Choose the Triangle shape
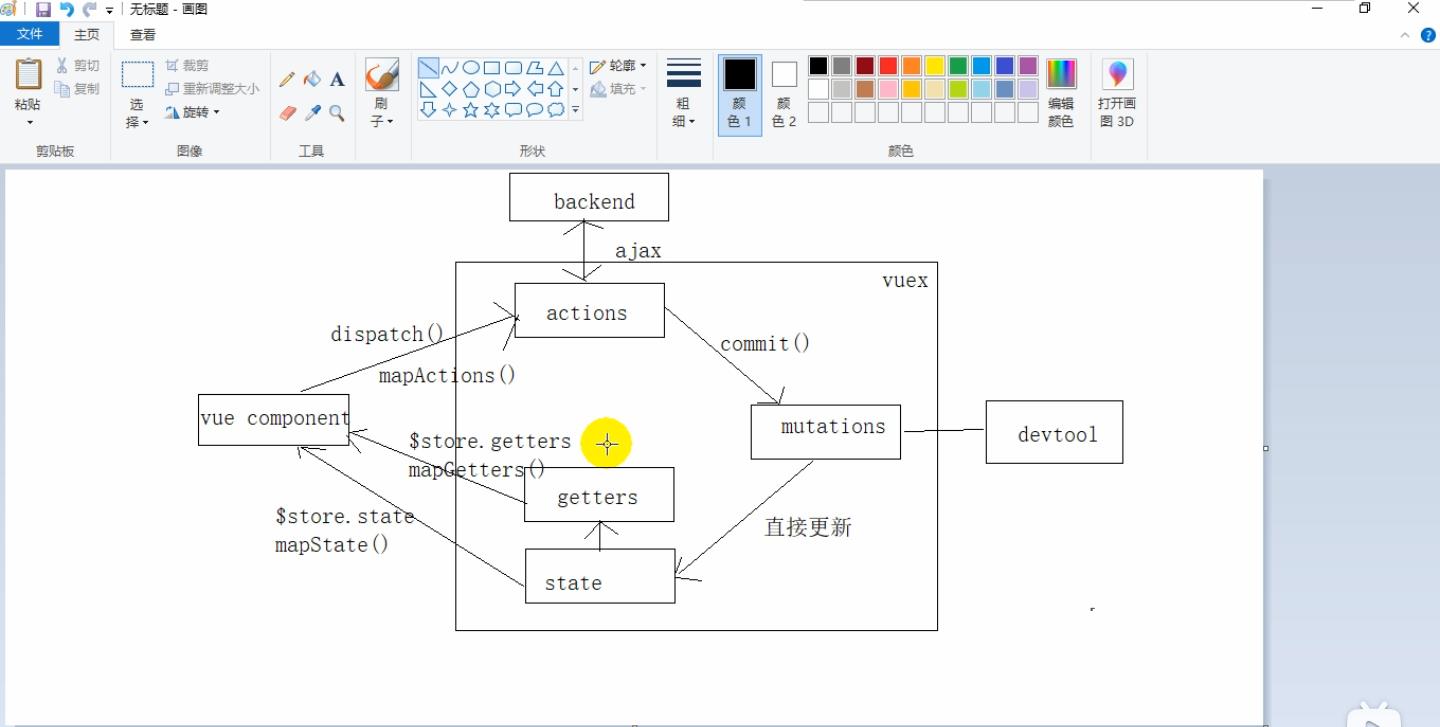 (556, 68)
